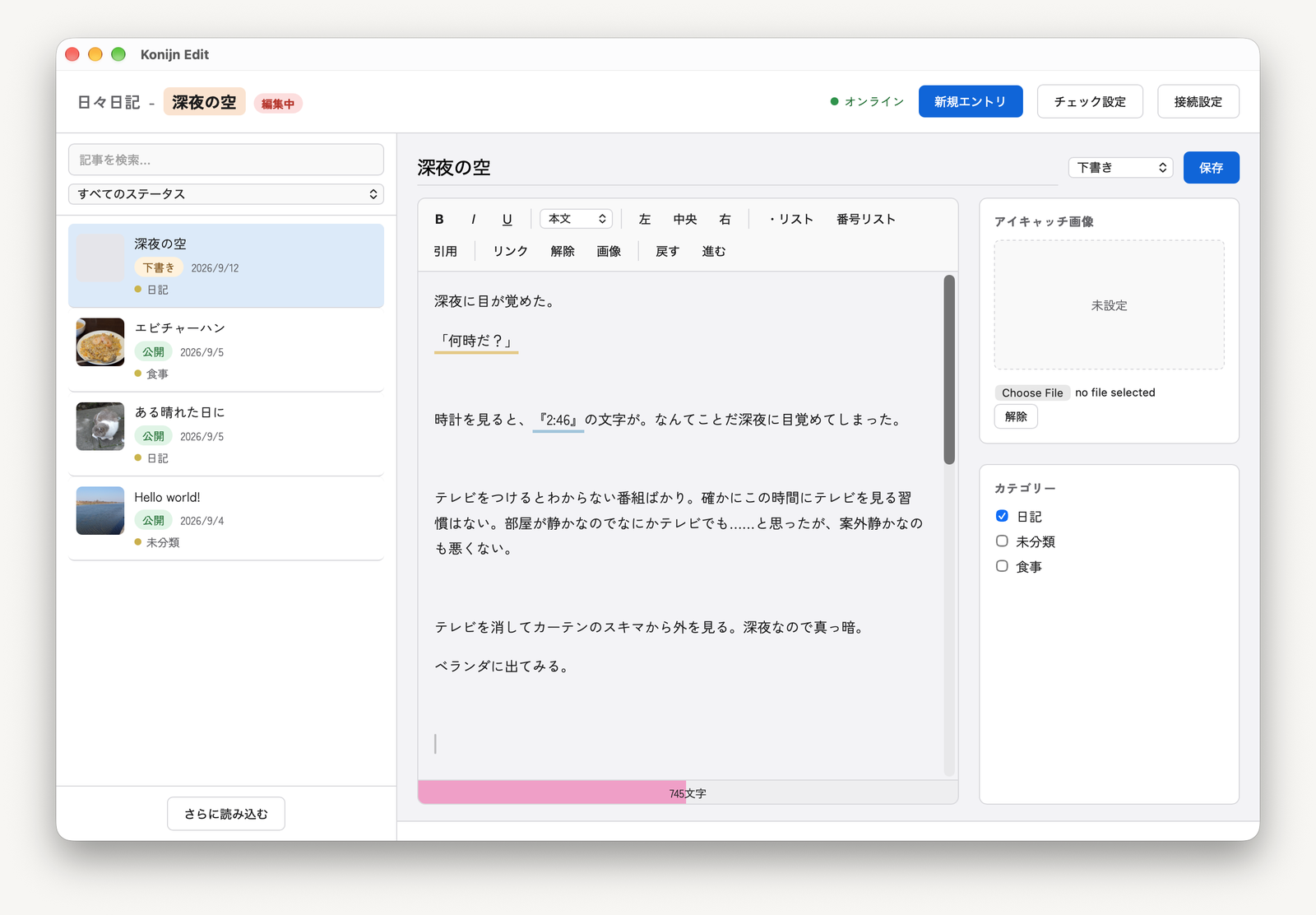The width and height of the screenshot is (1316, 915).
Task: Center text with 中央
Action: point(685,219)
